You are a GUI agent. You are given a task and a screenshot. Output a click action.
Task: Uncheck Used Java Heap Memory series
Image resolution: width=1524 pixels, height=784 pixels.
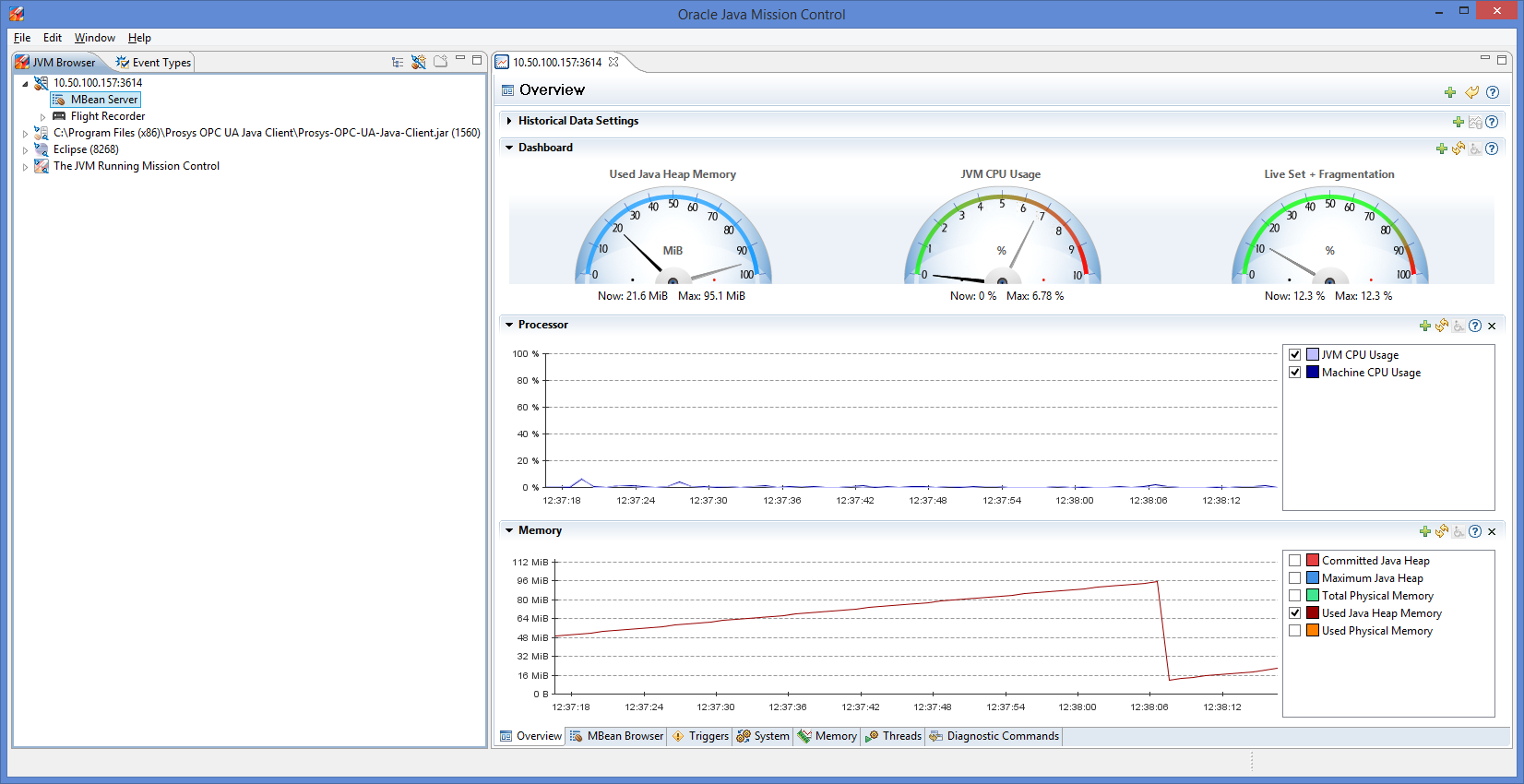coord(1295,612)
